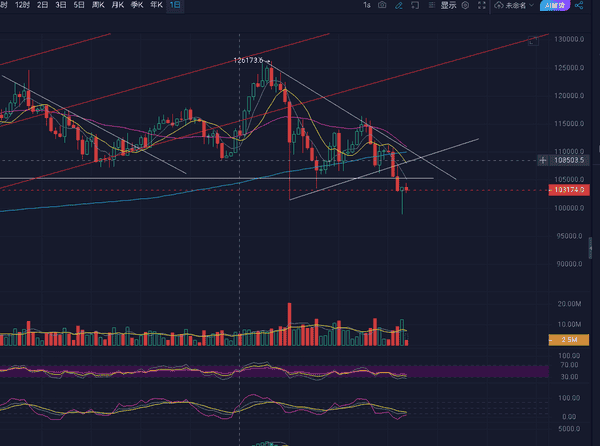The height and width of the screenshot is (446, 600).
Task: Select the 月K timeframe tab
Action: 118,6
